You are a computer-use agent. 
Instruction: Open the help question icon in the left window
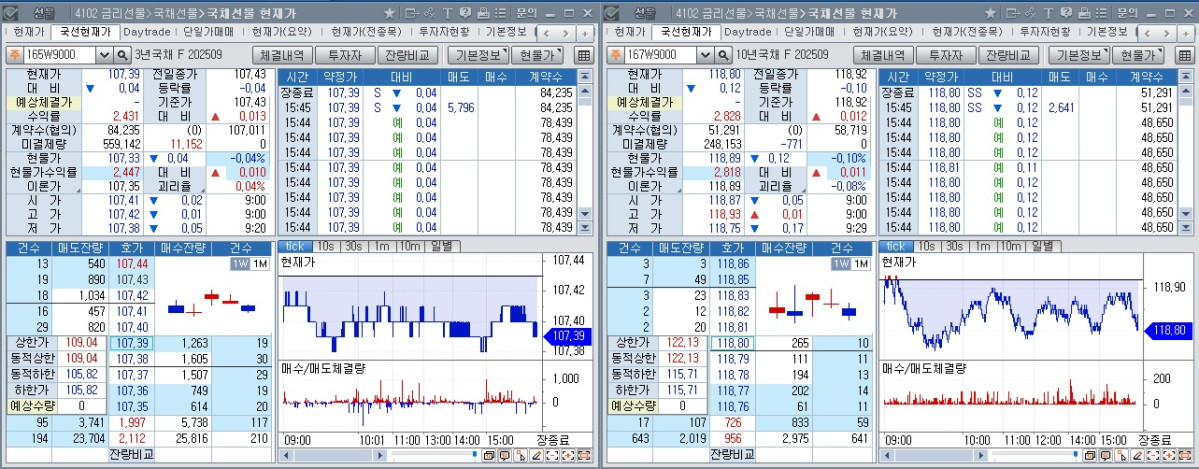pos(464,13)
